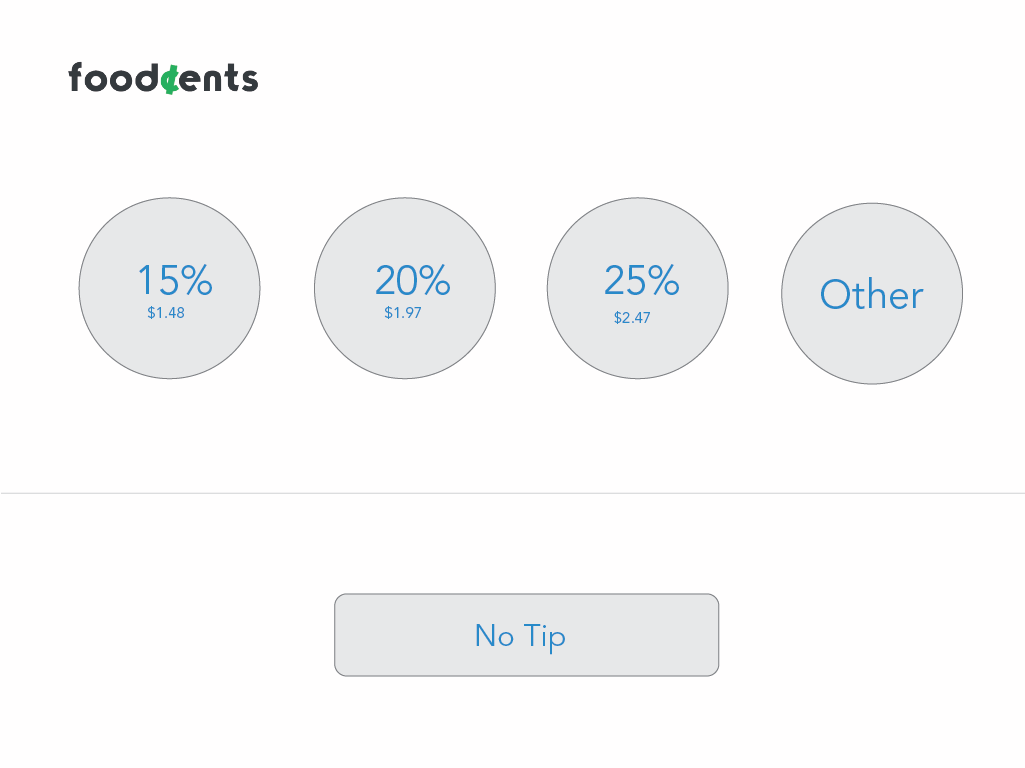Click the $1.48 tip amount label
The image size is (1025, 768).
coord(166,313)
